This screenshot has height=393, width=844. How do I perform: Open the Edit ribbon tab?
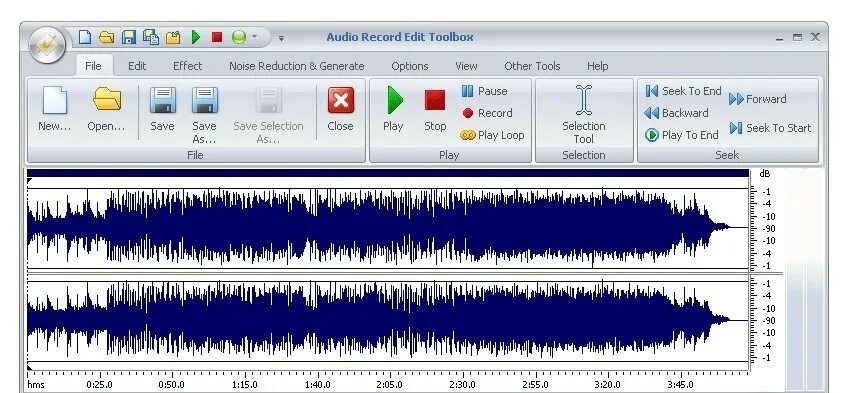(137, 66)
